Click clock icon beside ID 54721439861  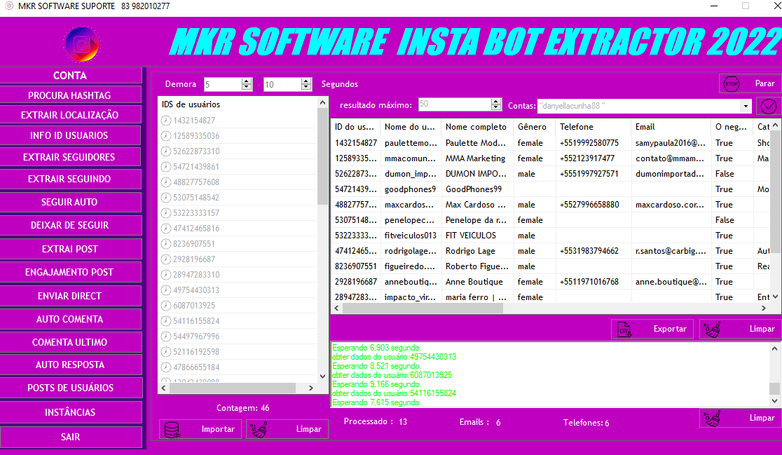click(166, 167)
